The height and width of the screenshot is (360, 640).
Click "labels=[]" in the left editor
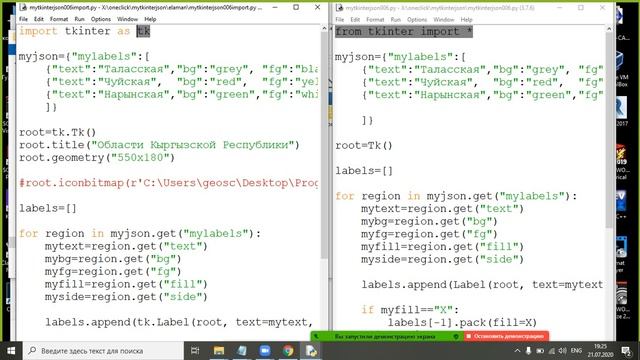(x=48, y=209)
